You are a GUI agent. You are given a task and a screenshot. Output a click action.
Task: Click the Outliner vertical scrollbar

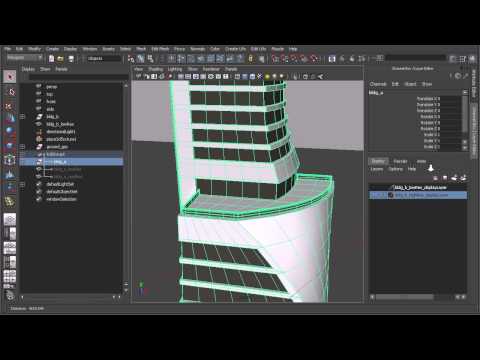pyautogui.click(x=126, y=186)
